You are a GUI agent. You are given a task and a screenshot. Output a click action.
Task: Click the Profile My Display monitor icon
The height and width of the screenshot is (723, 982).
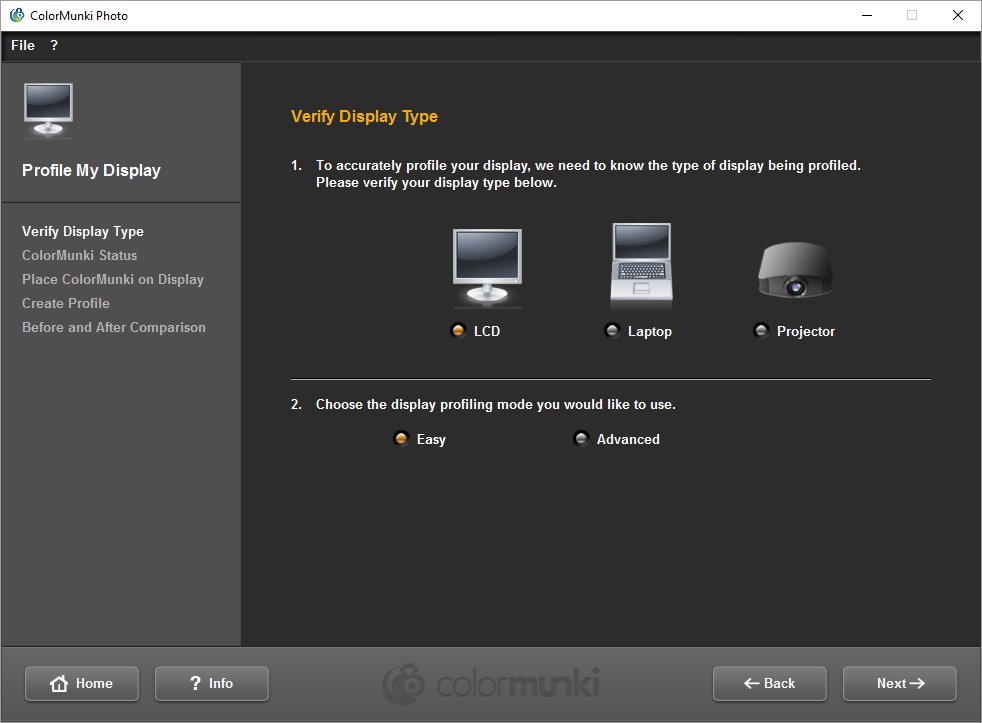[x=48, y=110]
